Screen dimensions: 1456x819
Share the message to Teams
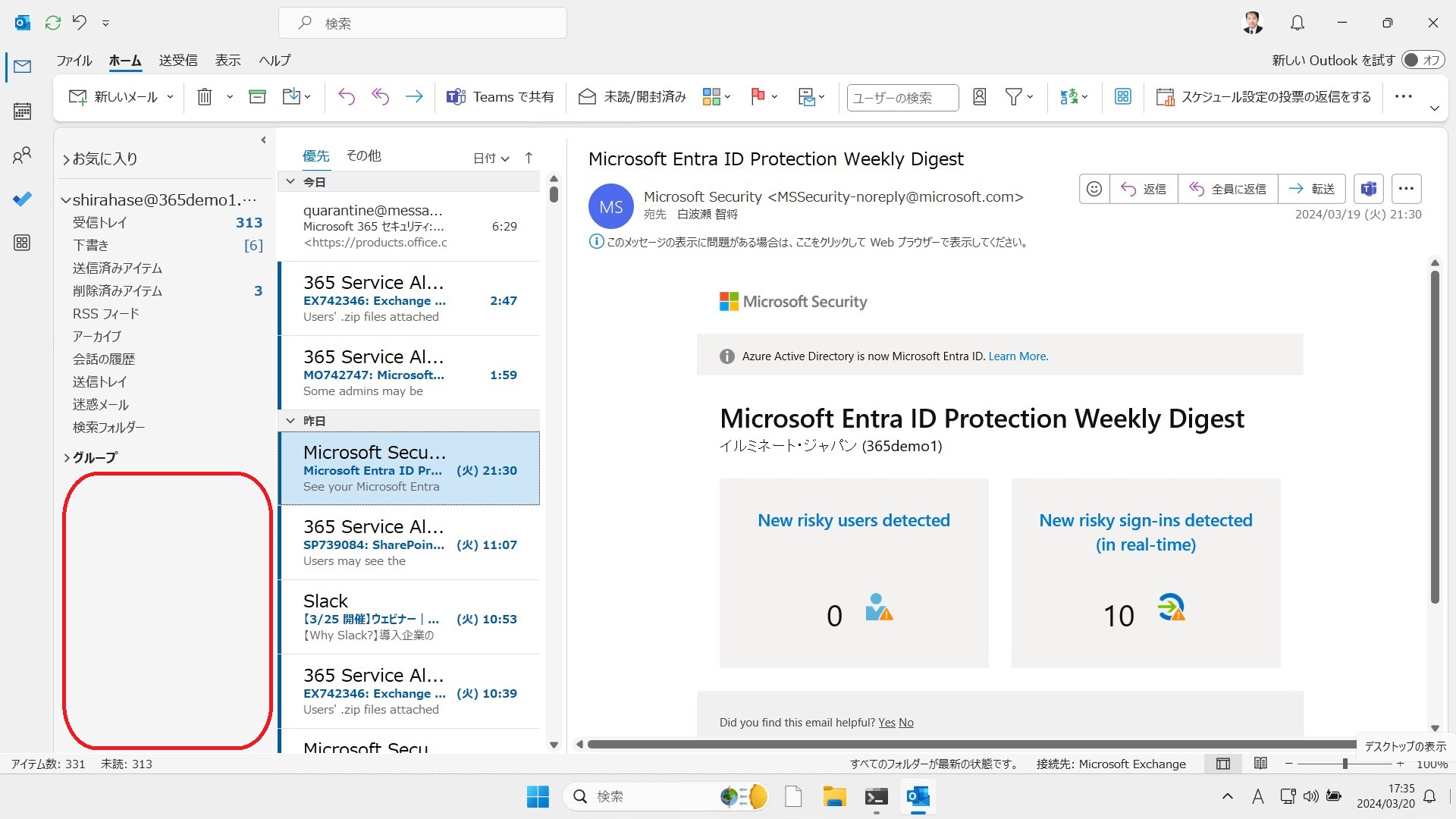(x=500, y=97)
